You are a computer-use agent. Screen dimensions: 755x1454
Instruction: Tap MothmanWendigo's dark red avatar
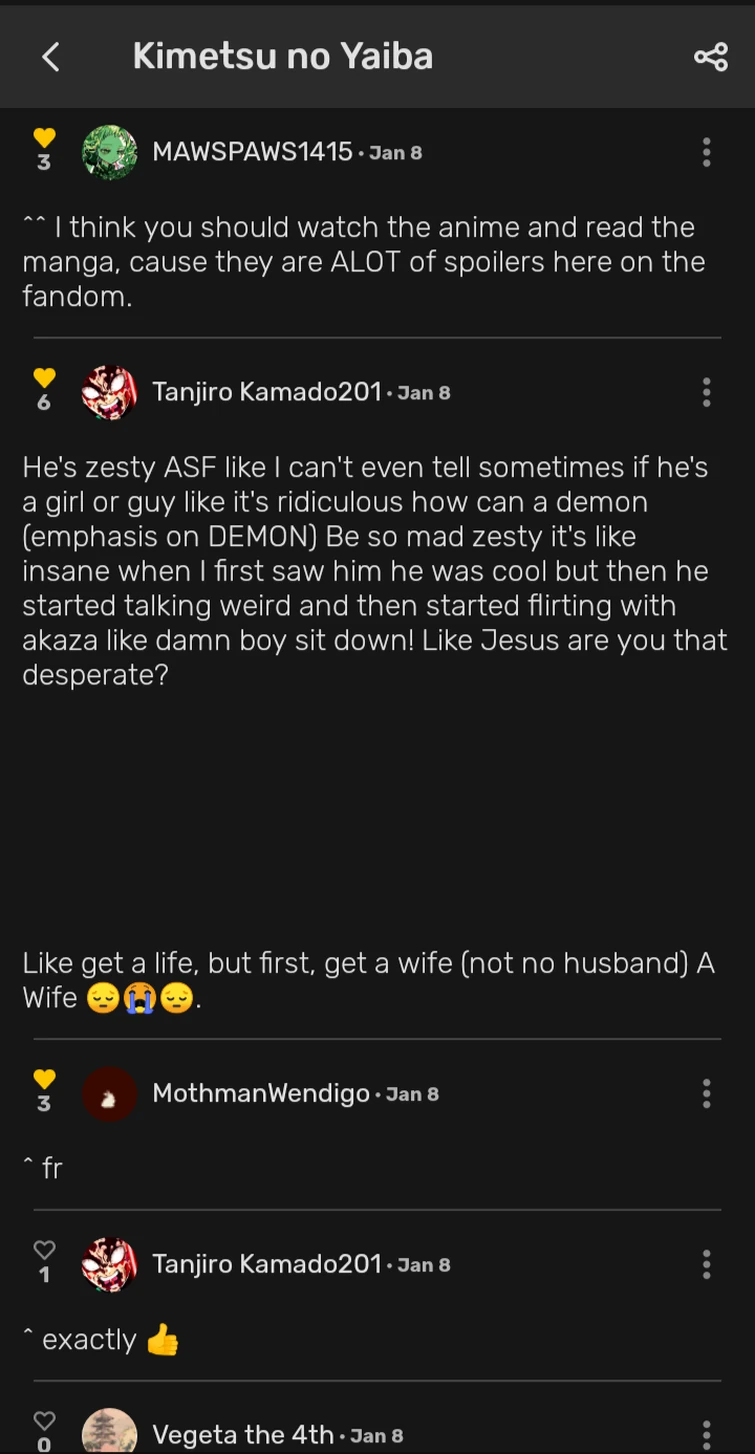(109, 1093)
